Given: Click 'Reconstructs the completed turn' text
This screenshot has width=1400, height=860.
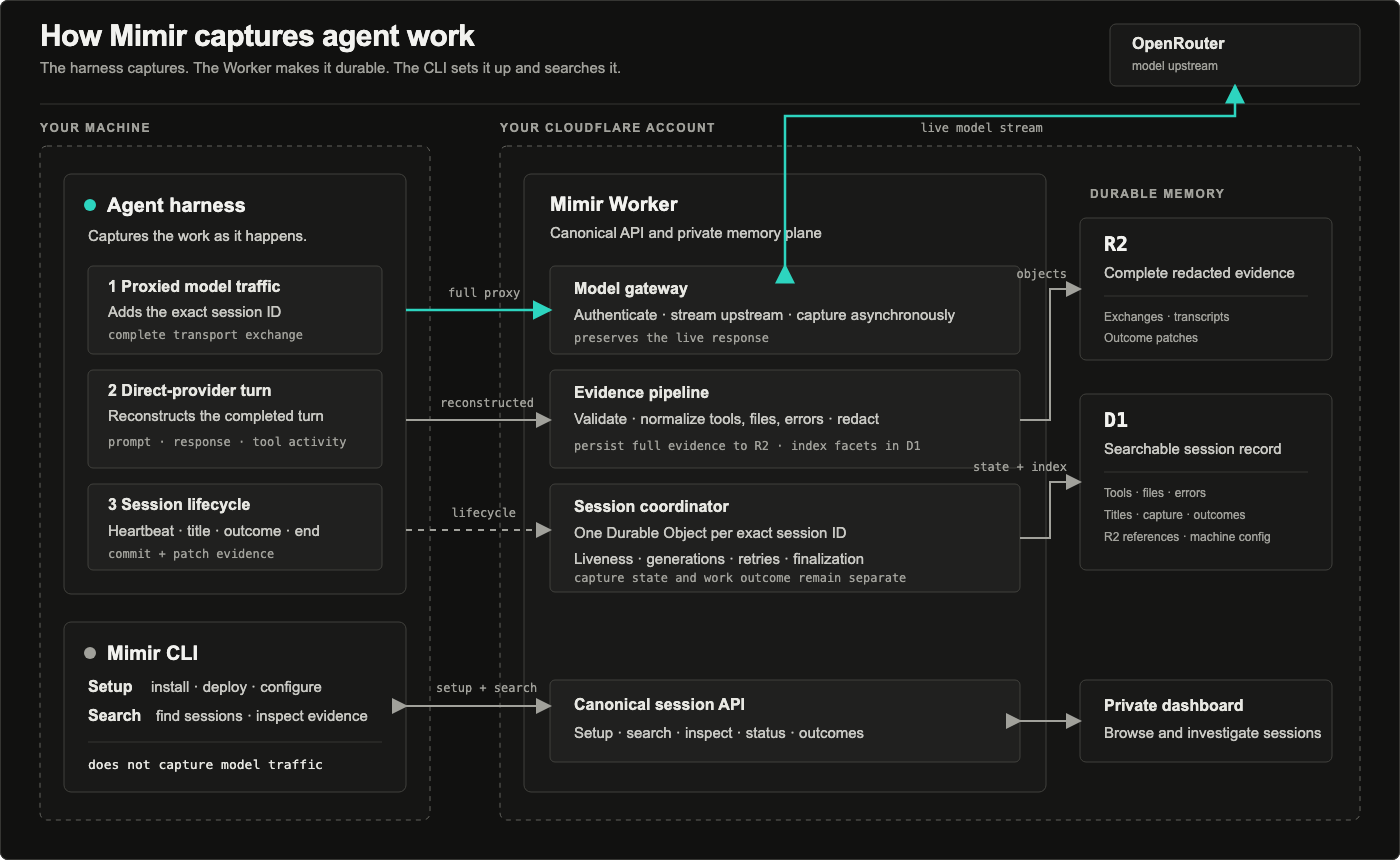Looking at the screenshot, I should point(216,416).
